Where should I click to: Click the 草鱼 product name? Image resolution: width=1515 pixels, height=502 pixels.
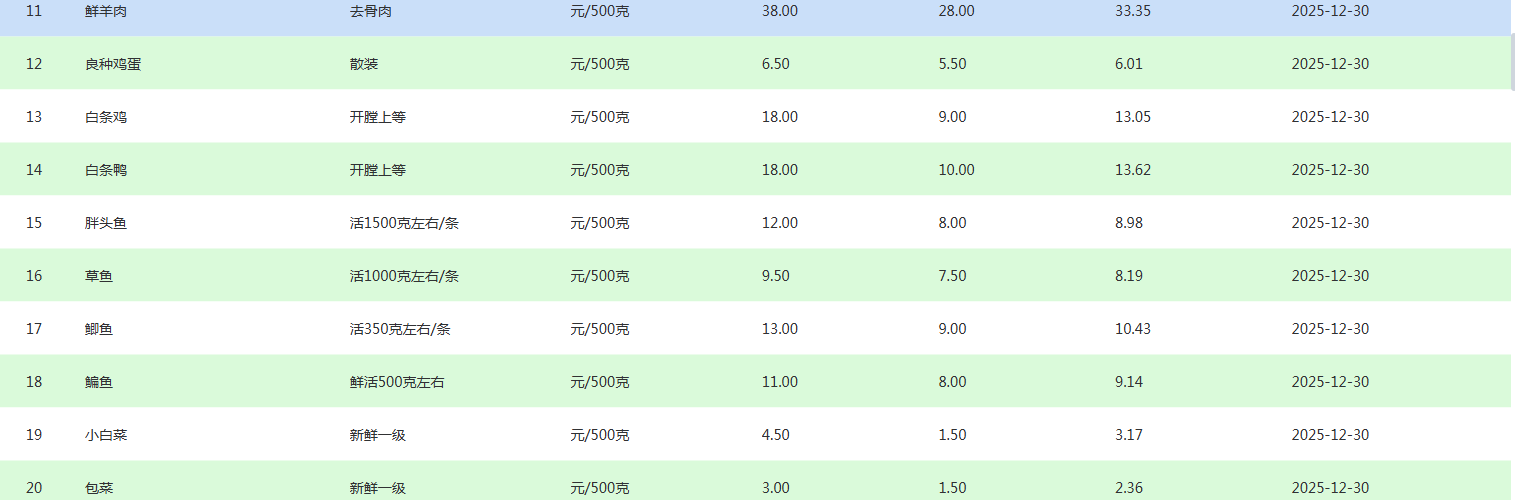98,276
